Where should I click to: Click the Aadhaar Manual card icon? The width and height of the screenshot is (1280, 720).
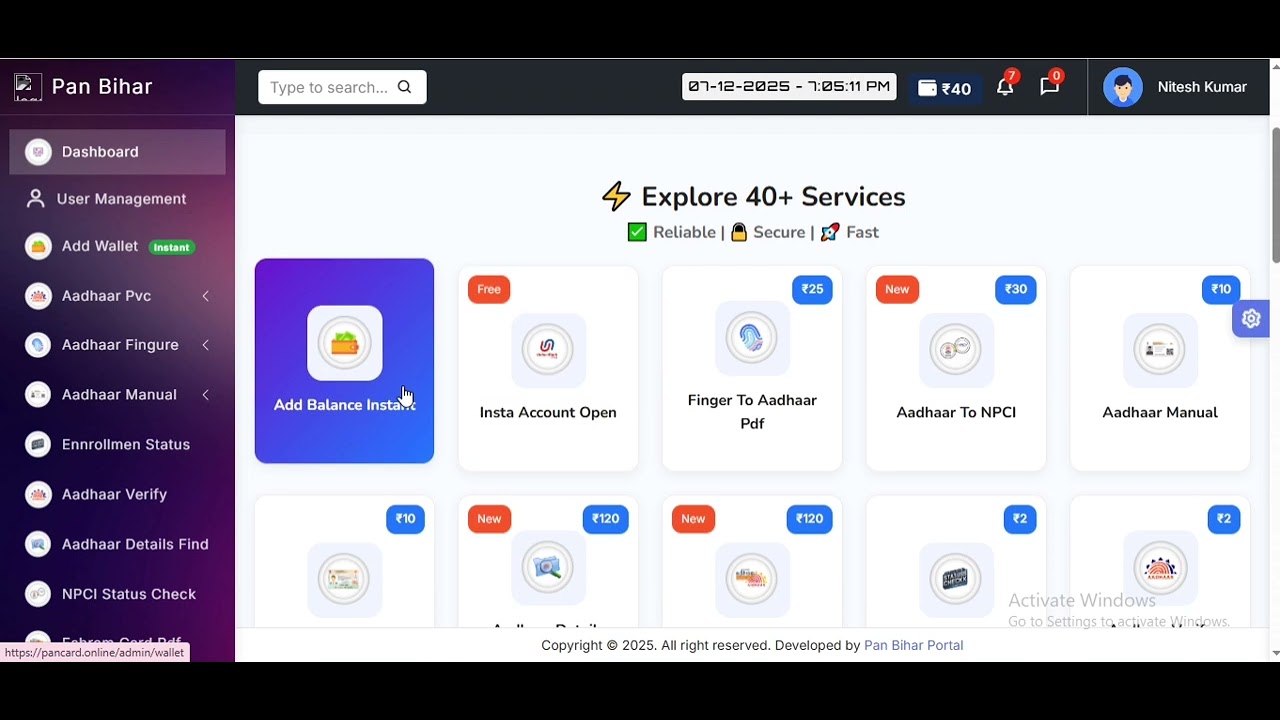pos(1160,349)
